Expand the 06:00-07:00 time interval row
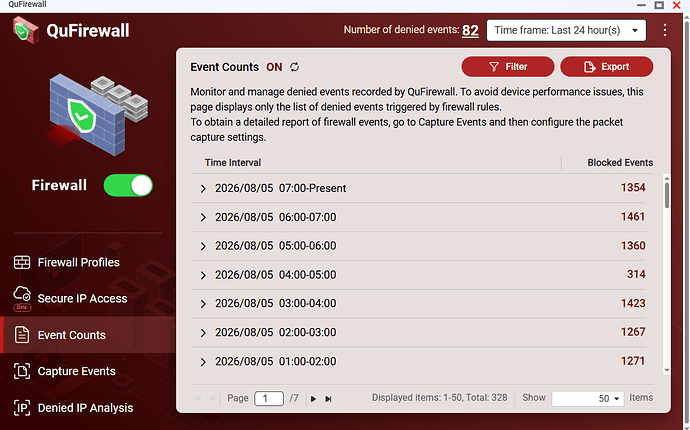This screenshot has height=430, width=690. [x=203, y=217]
